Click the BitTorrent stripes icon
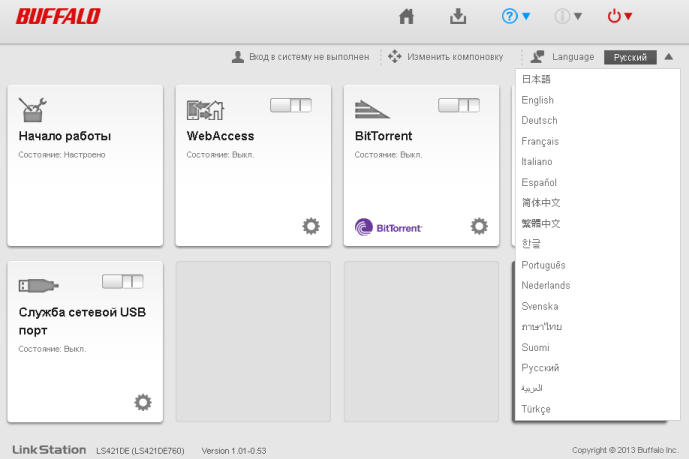689x459 pixels. click(x=372, y=110)
